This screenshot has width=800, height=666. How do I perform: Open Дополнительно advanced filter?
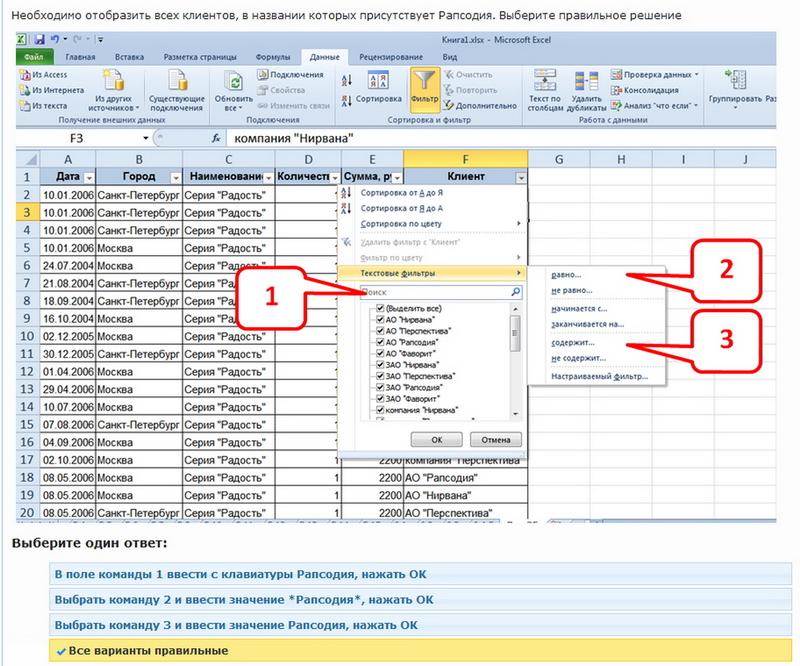click(480, 106)
